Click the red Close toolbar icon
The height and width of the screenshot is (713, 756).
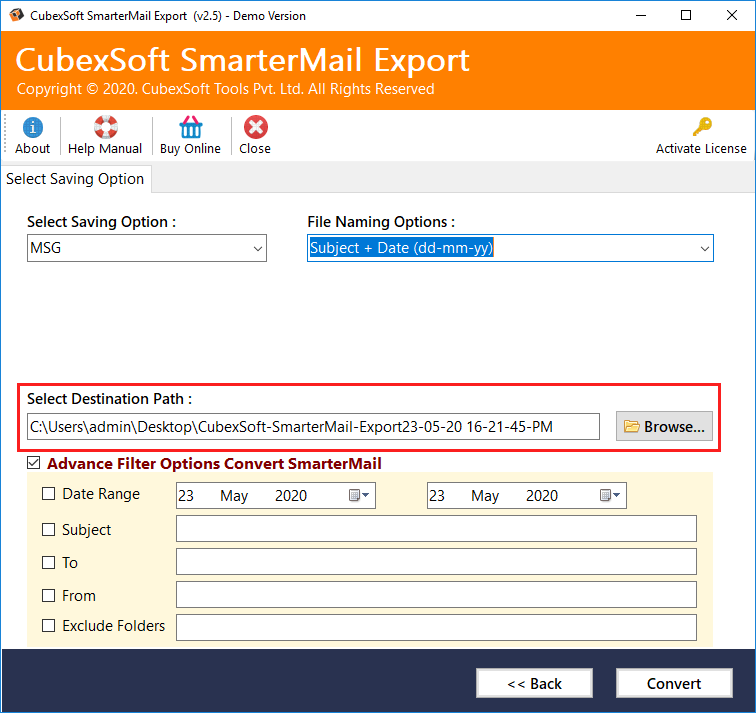point(256,127)
